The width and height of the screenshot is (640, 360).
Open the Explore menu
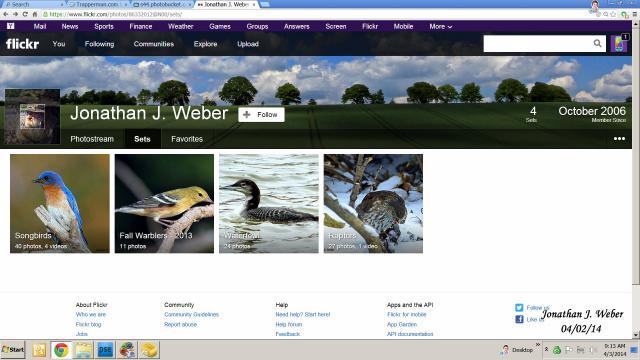pos(205,44)
